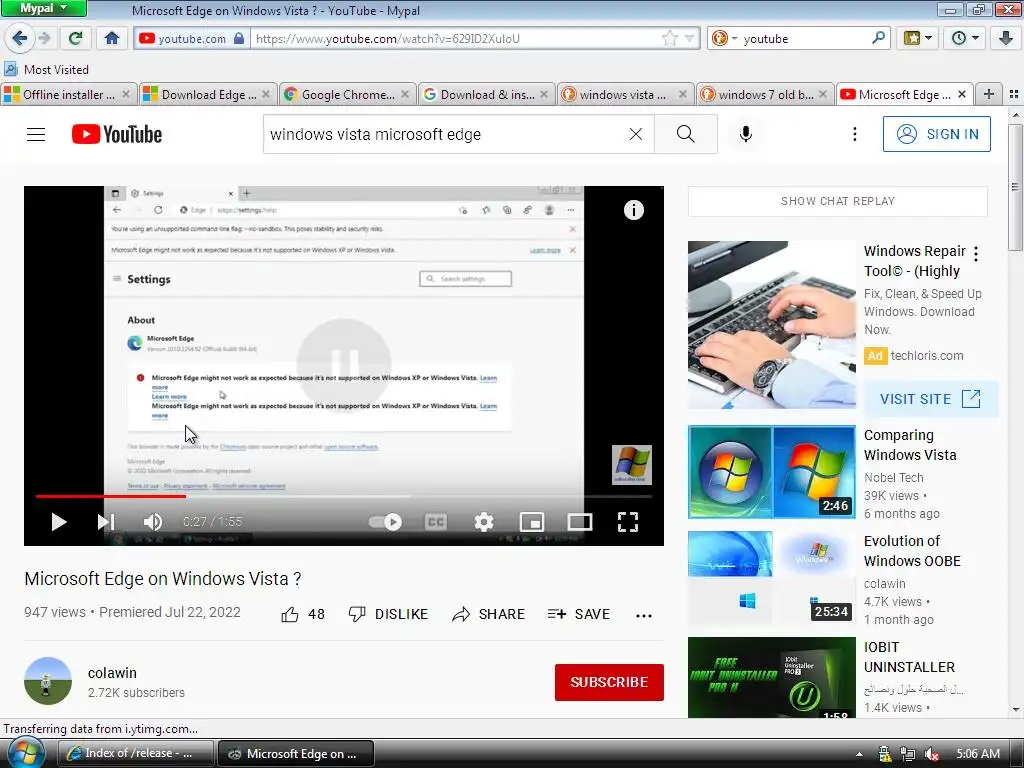Save the video to a playlist

click(x=579, y=615)
